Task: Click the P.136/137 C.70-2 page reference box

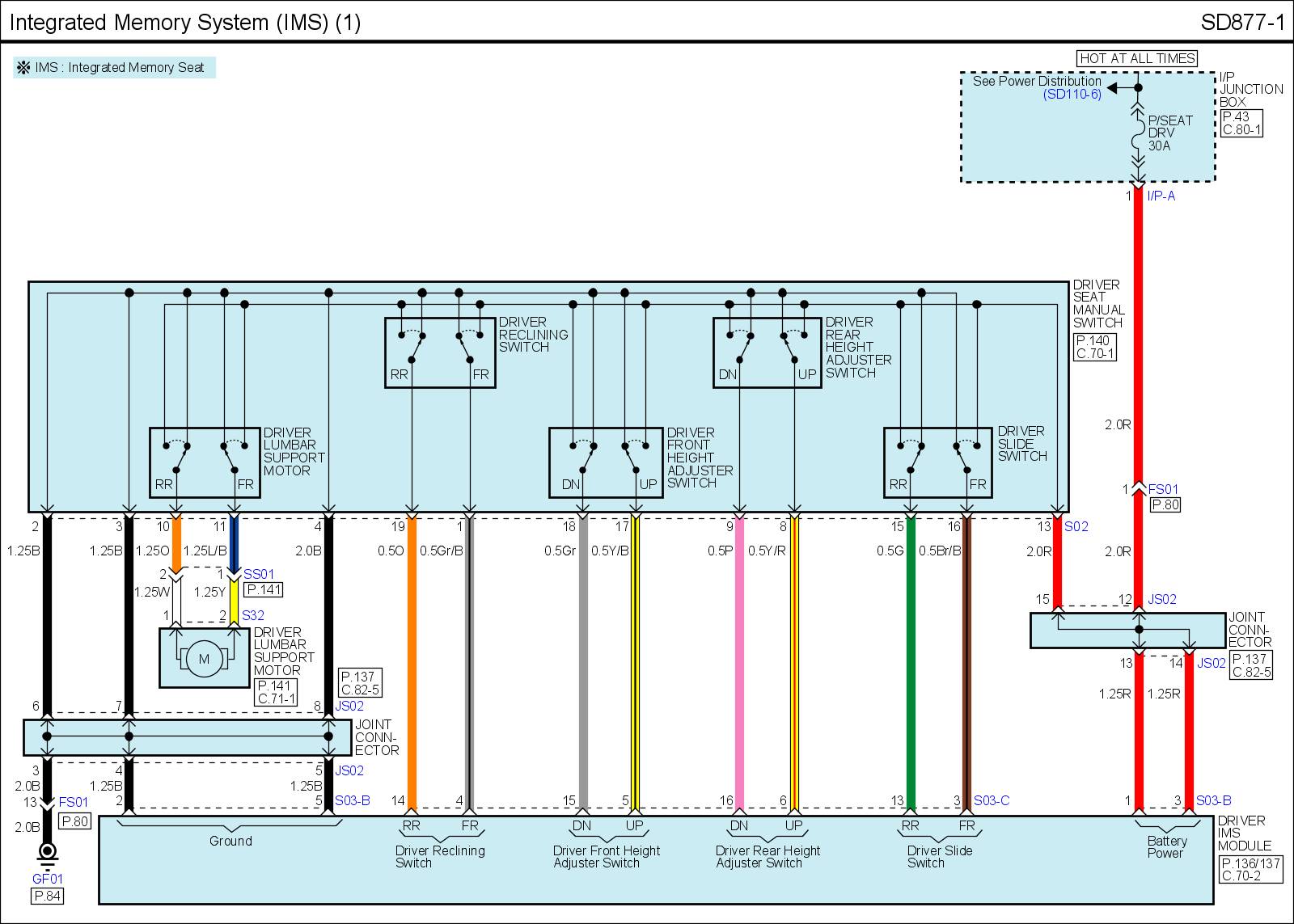Action: click(1250, 870)
